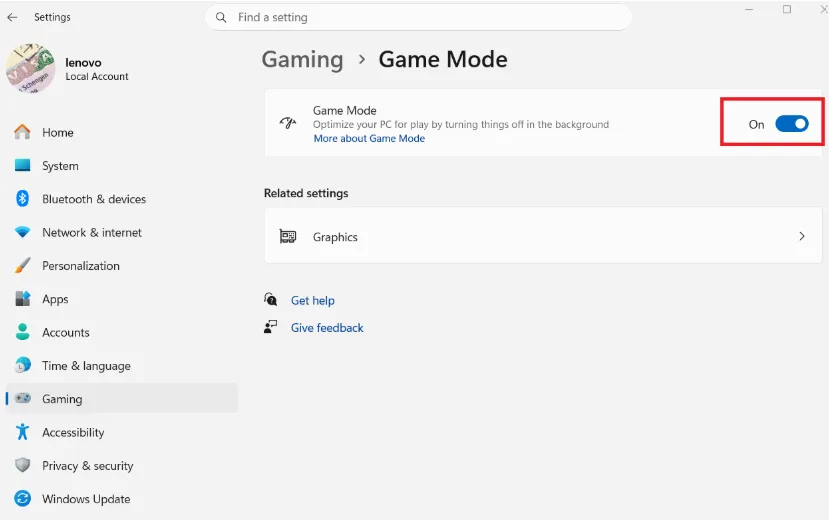Click the Graphics related setting label
Viewport: 829px width, 520px height.
click(335, 237)
